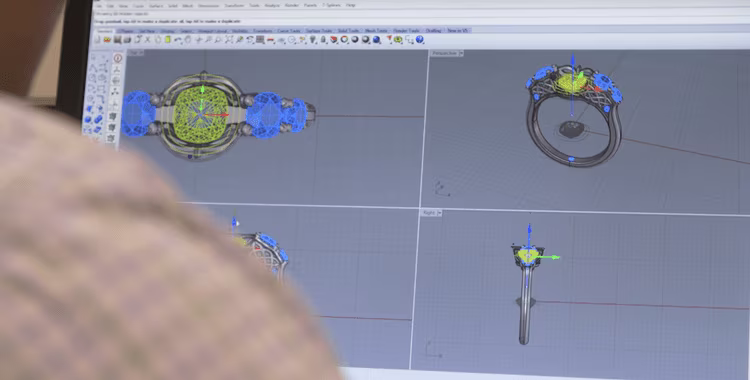Open the Curve menu
This screenshot has height=380, width=750.
click(x=138, y=6)
